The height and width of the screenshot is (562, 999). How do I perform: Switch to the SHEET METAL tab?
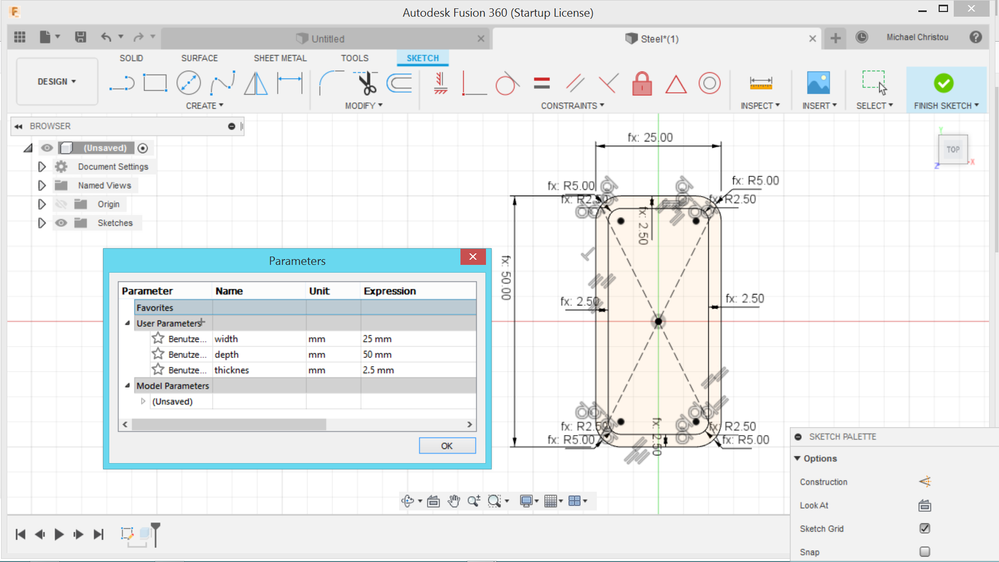coord(280,58)
